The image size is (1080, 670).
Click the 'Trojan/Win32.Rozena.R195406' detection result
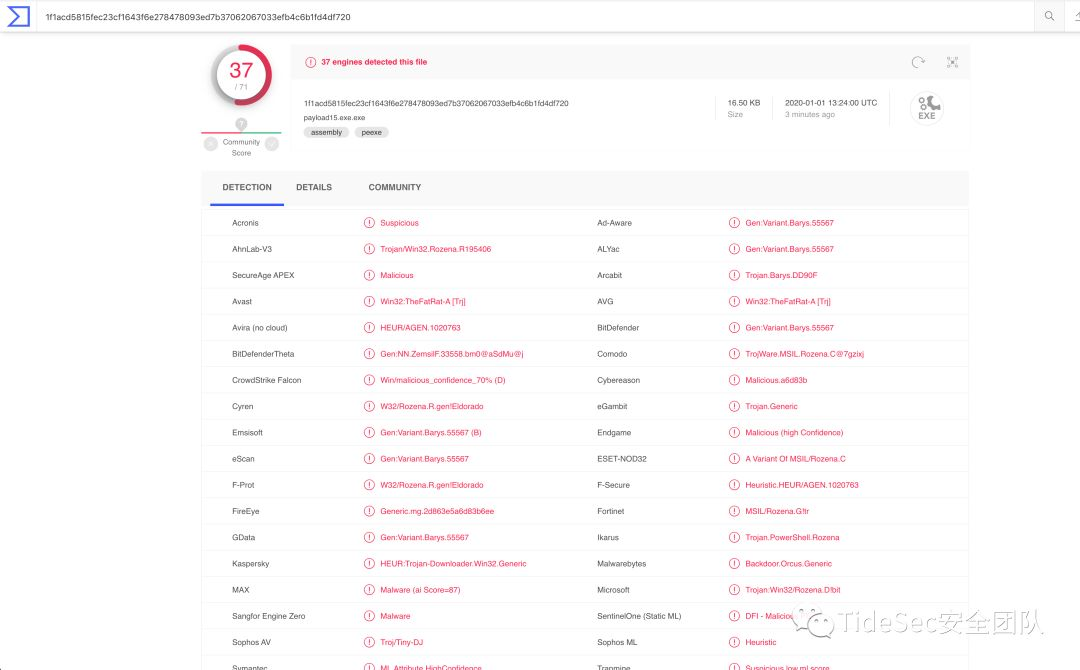point(436,249)
